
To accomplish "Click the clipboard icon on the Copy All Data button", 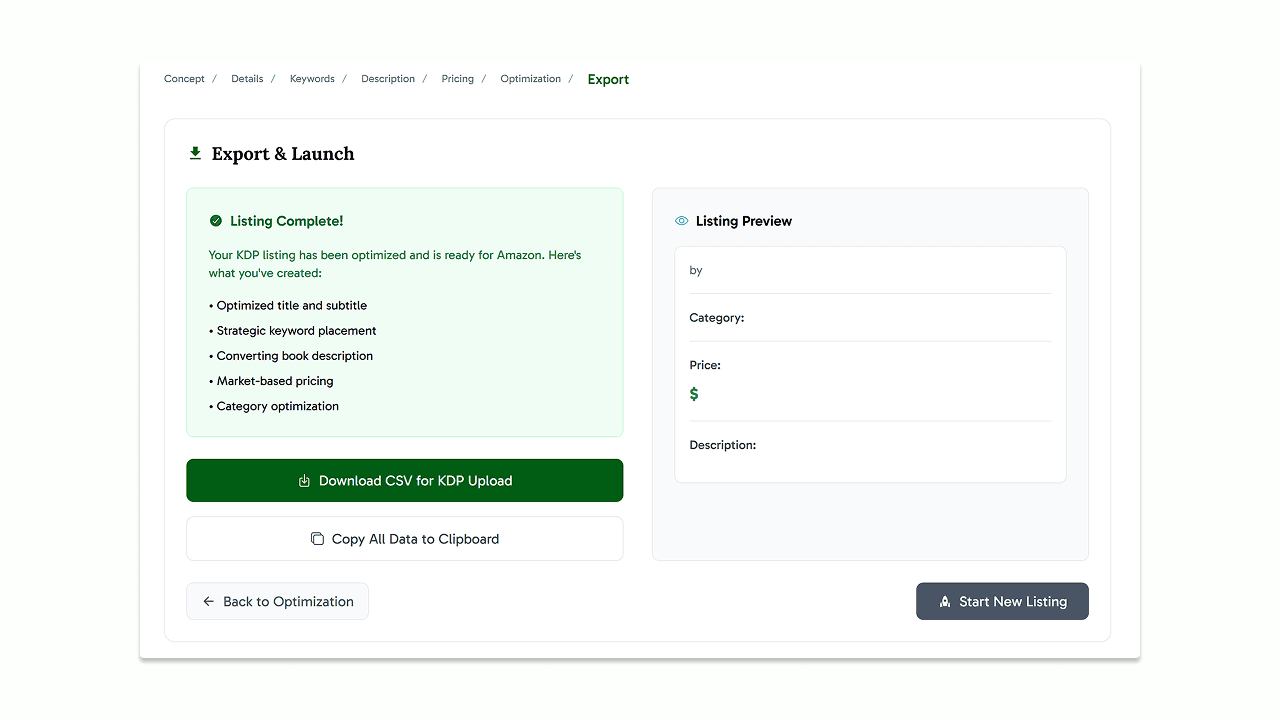I will coord(317,538).
